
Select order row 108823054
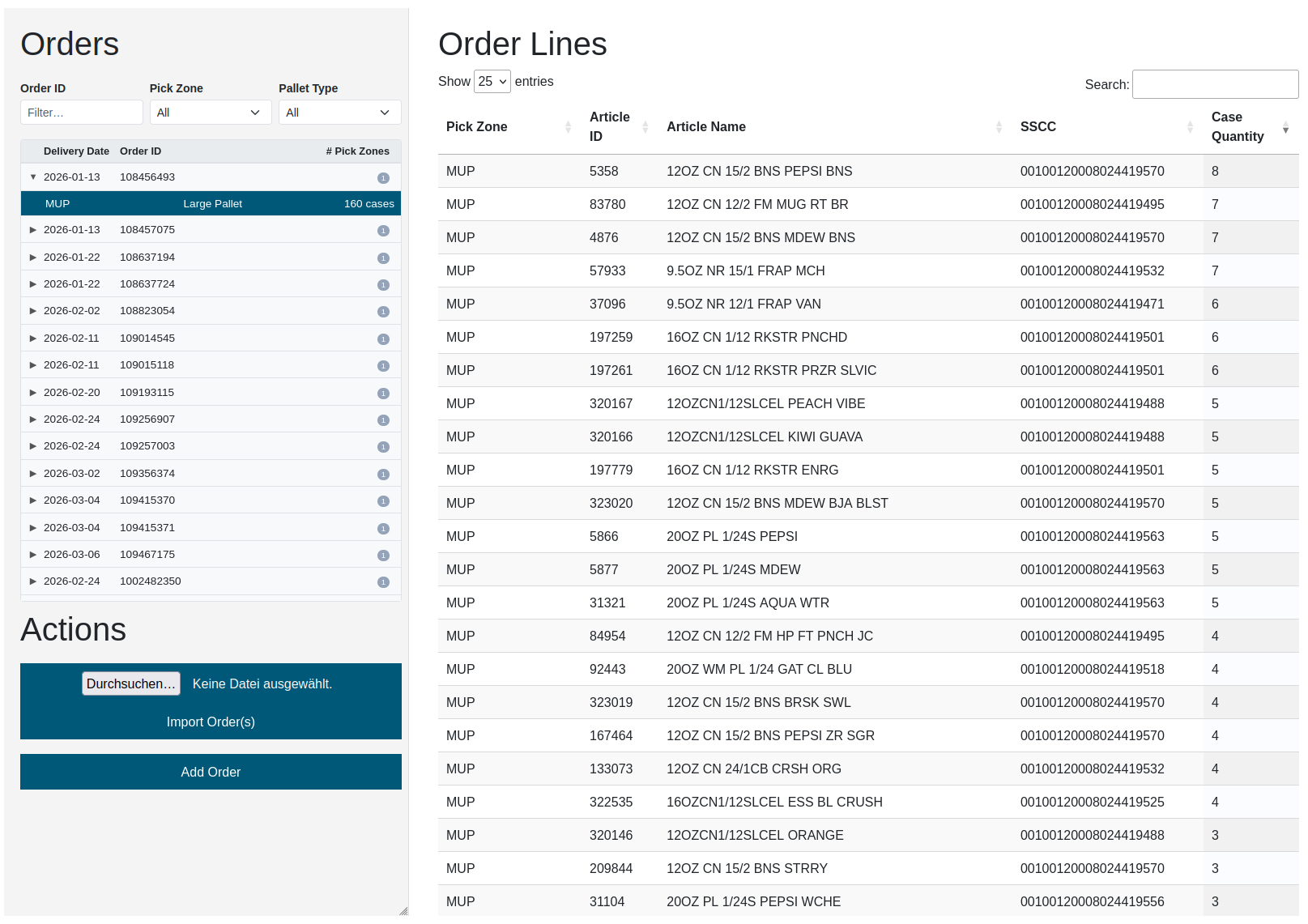[211, 311]
